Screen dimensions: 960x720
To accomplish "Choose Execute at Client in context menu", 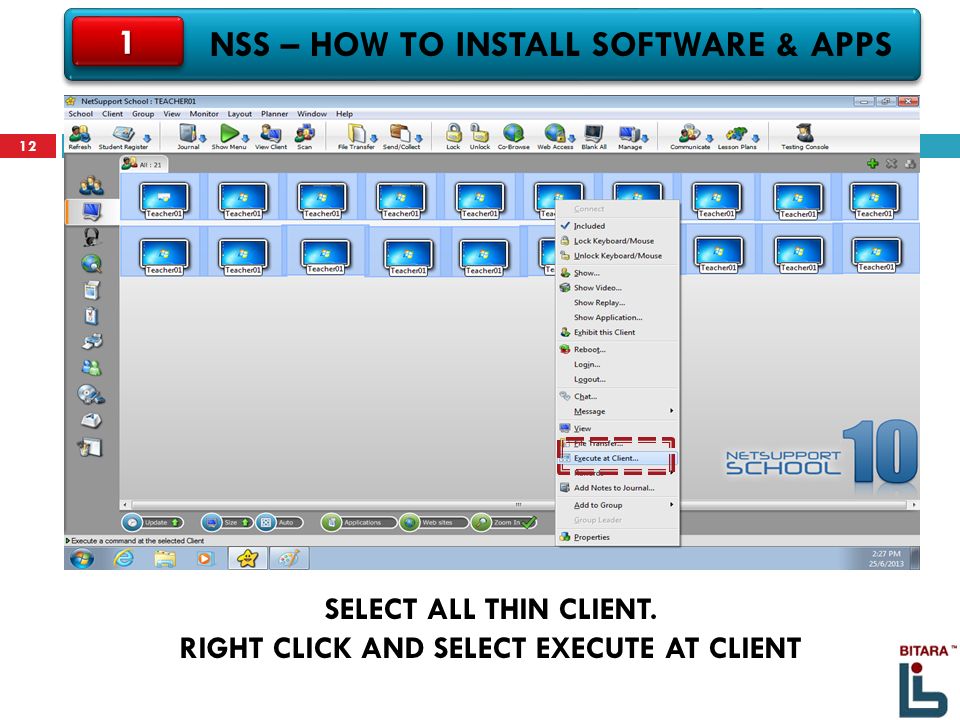I will pos(617,458).
